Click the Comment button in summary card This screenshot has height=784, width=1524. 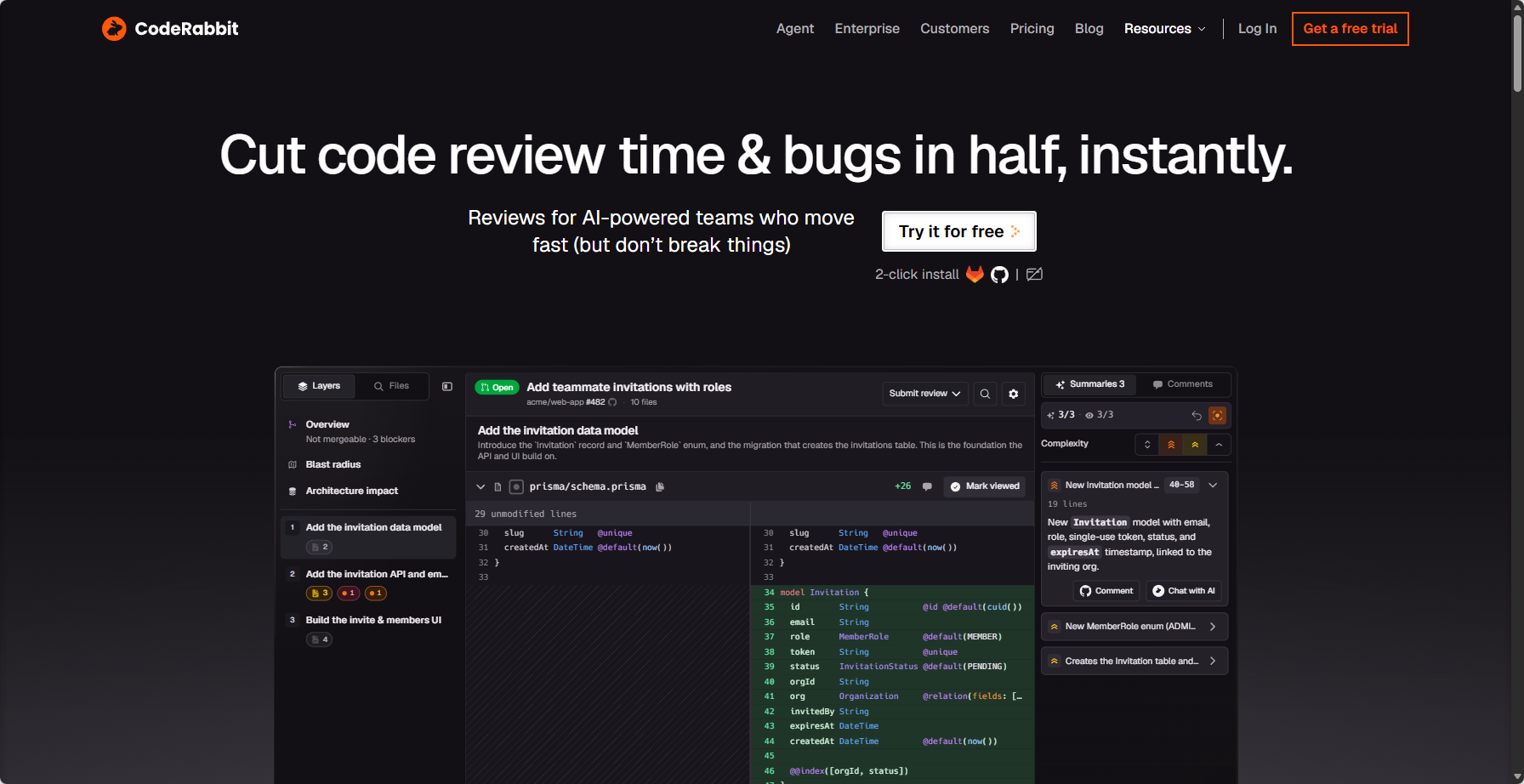click(1106, 591)
